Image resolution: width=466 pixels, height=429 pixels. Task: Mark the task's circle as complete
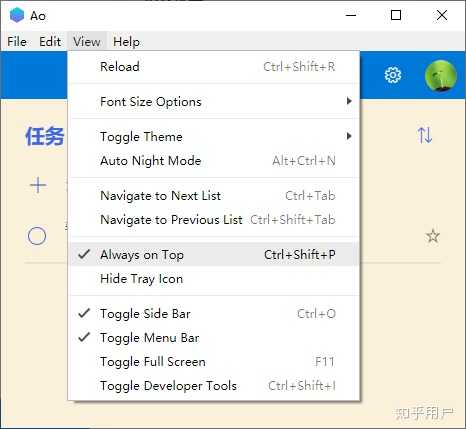point(37,236)
